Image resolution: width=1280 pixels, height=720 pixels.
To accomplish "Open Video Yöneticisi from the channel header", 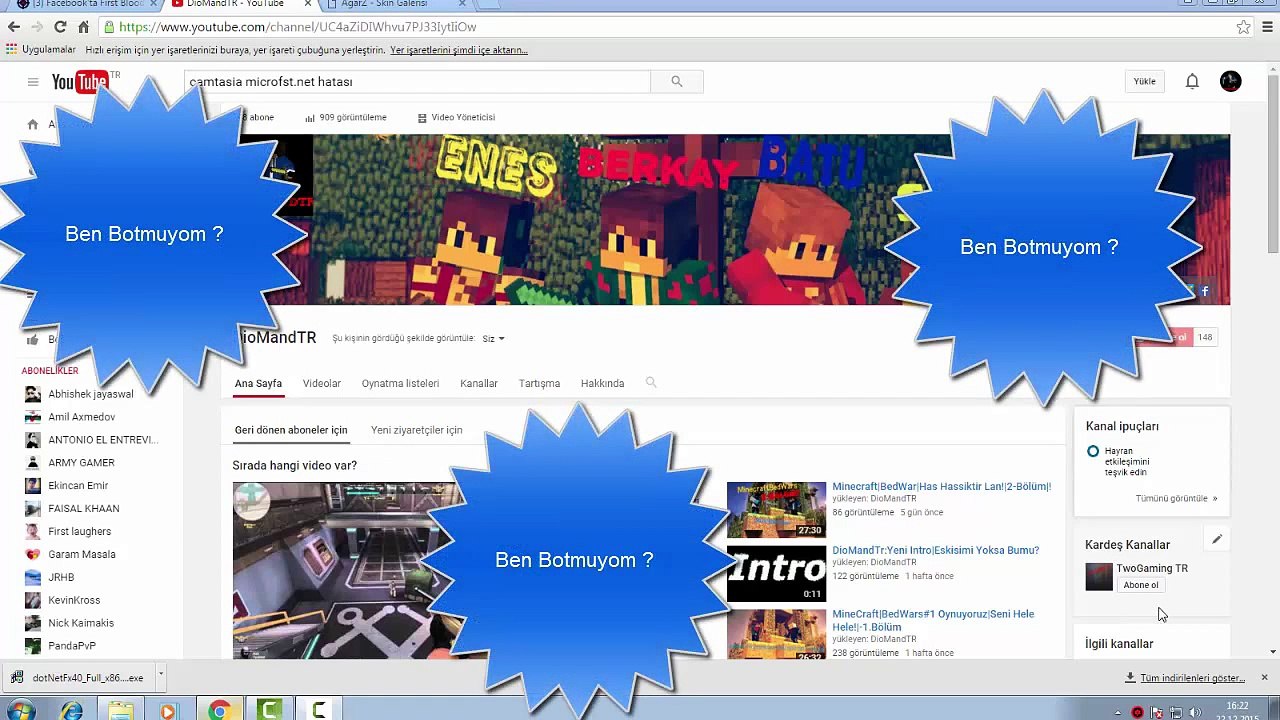I will pos(456,117).
